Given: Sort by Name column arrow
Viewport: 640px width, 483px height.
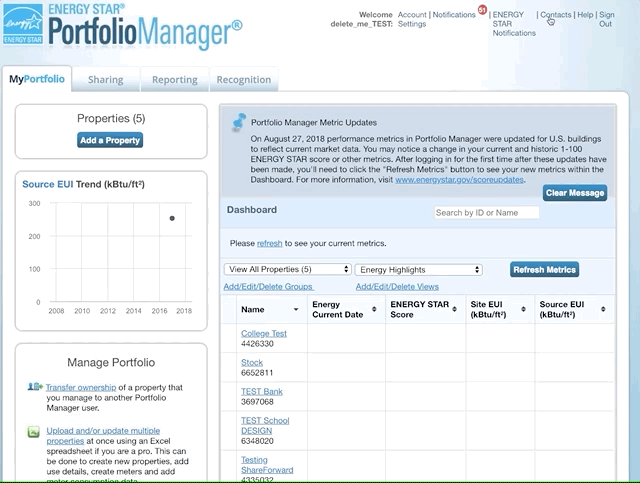Looking at the screenshot, I should [x=296, y=309].
